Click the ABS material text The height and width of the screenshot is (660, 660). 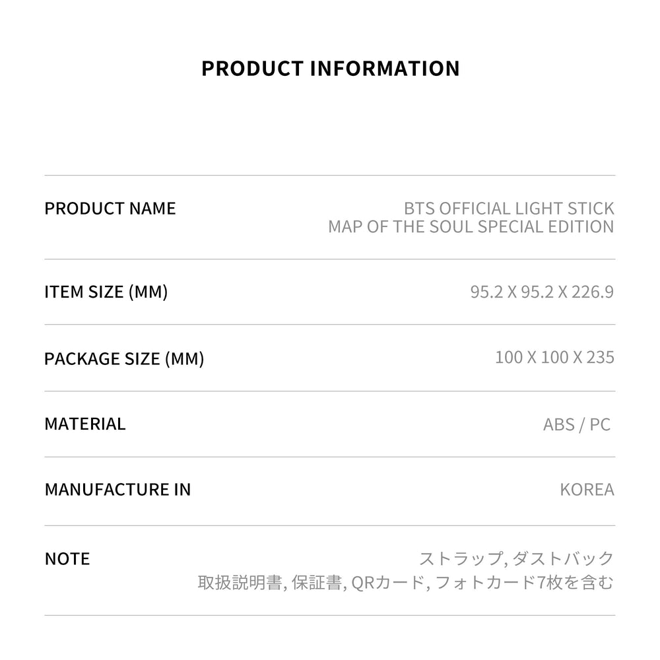tap(559, 424)
